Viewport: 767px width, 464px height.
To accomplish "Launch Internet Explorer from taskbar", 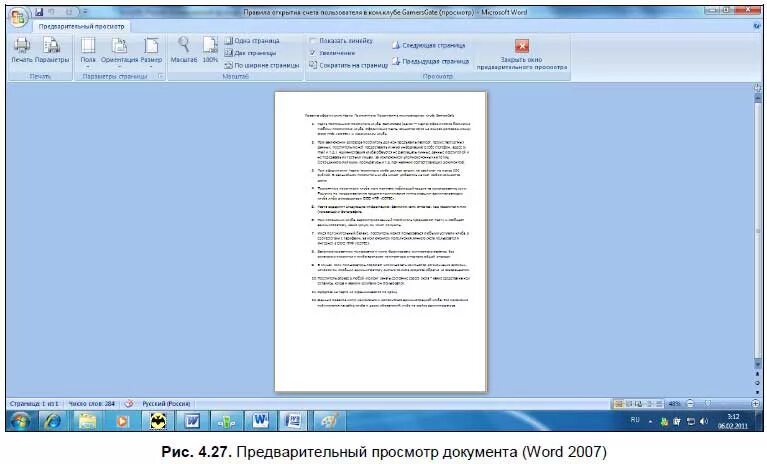I will pos(52,421).
